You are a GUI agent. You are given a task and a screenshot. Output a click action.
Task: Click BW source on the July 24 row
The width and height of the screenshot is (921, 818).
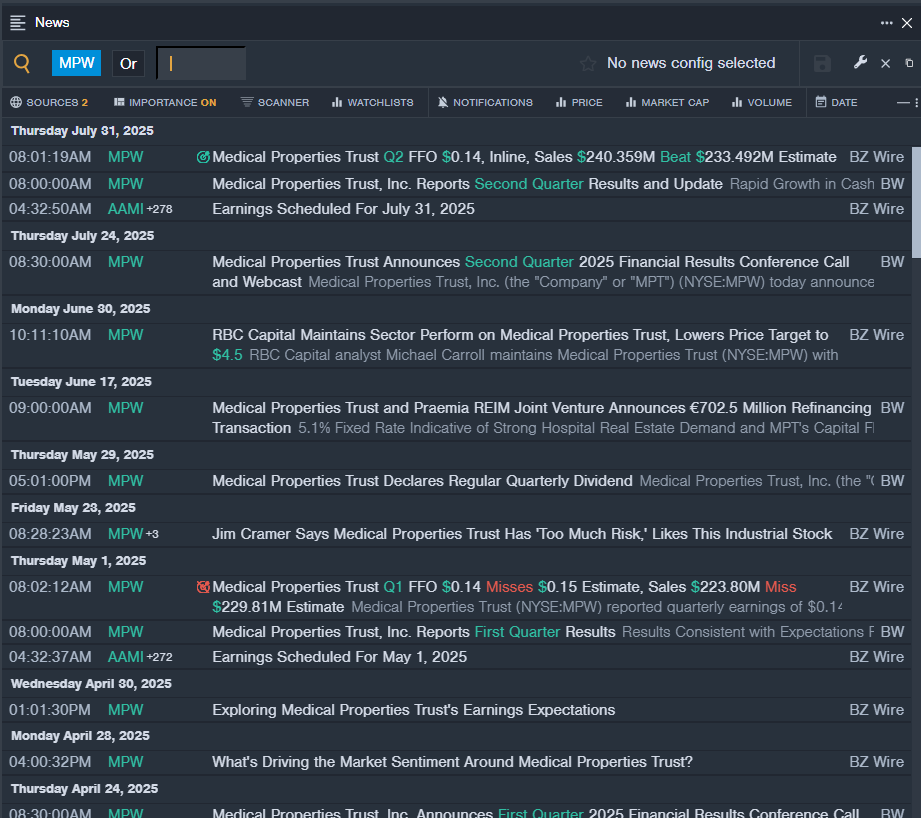point(892,262)
